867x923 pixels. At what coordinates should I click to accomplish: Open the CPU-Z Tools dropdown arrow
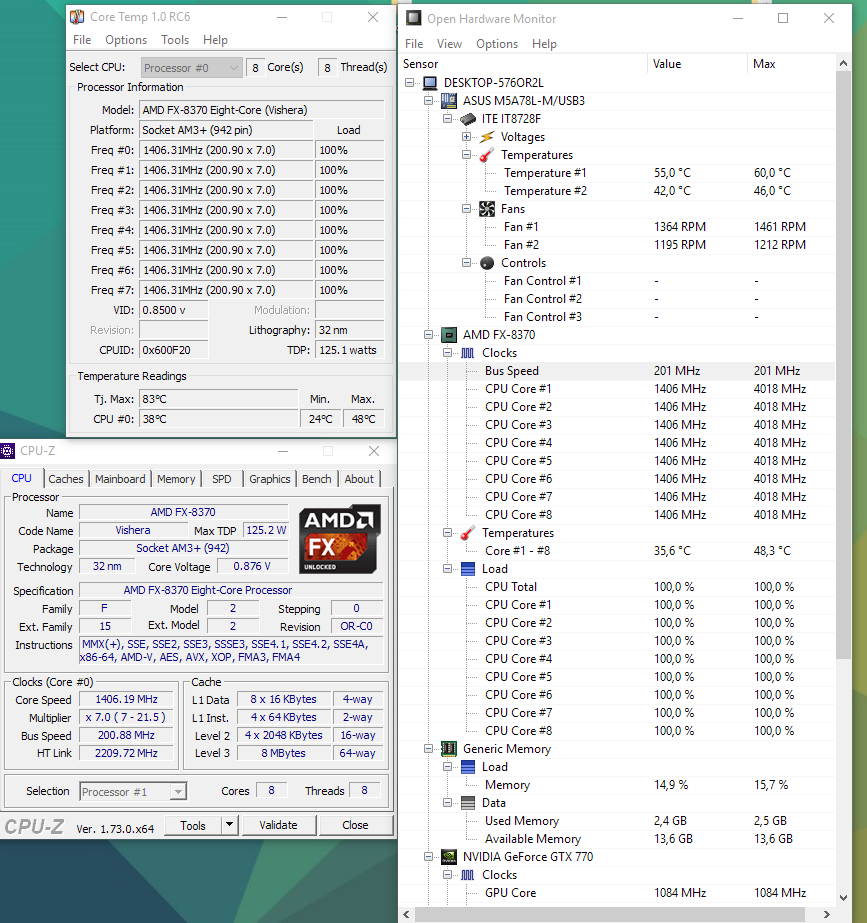click(230, 825)
